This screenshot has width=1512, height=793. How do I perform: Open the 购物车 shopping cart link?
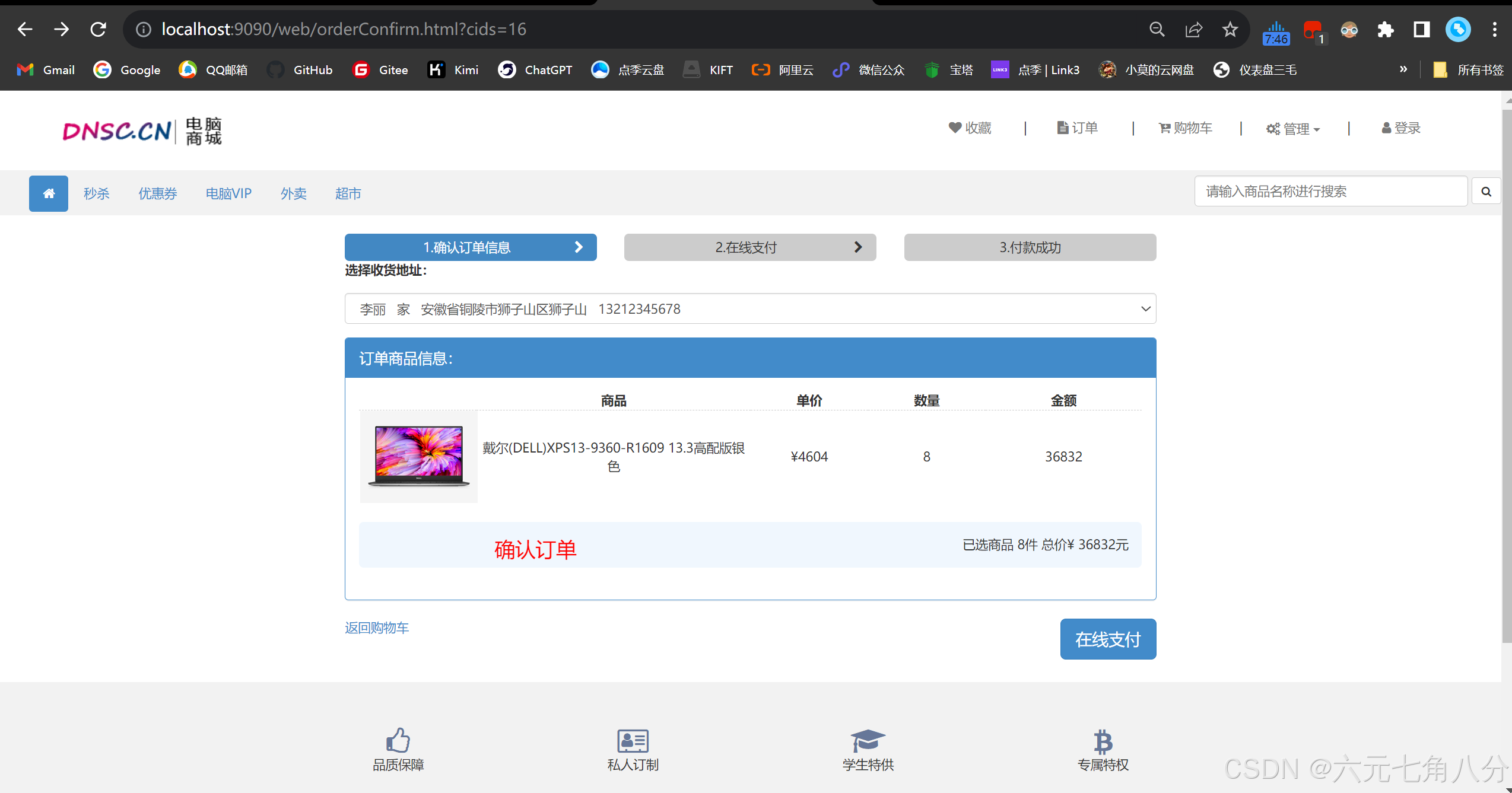(x=1186, y=128)
